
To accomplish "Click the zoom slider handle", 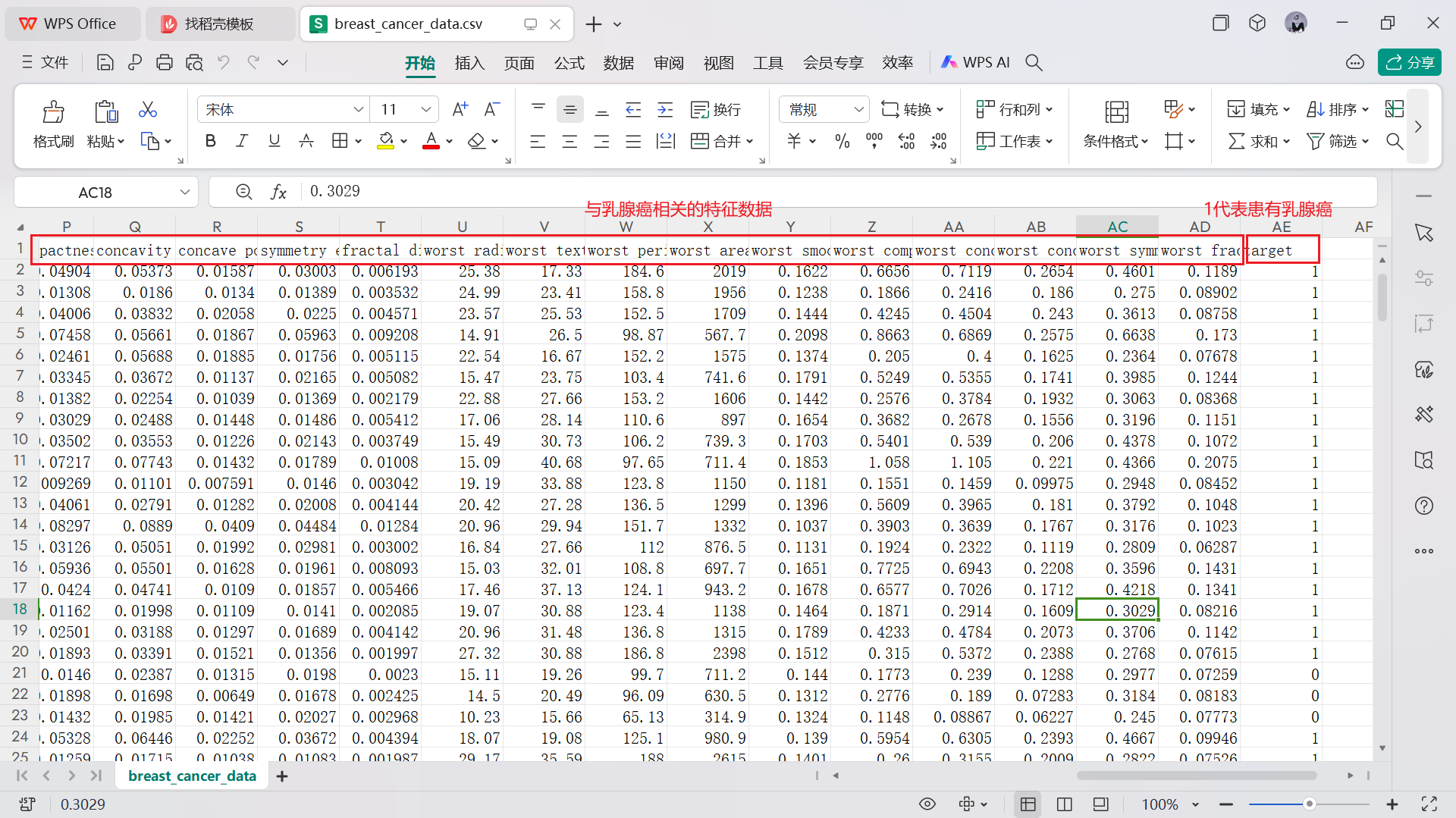I will (1309, 804).
